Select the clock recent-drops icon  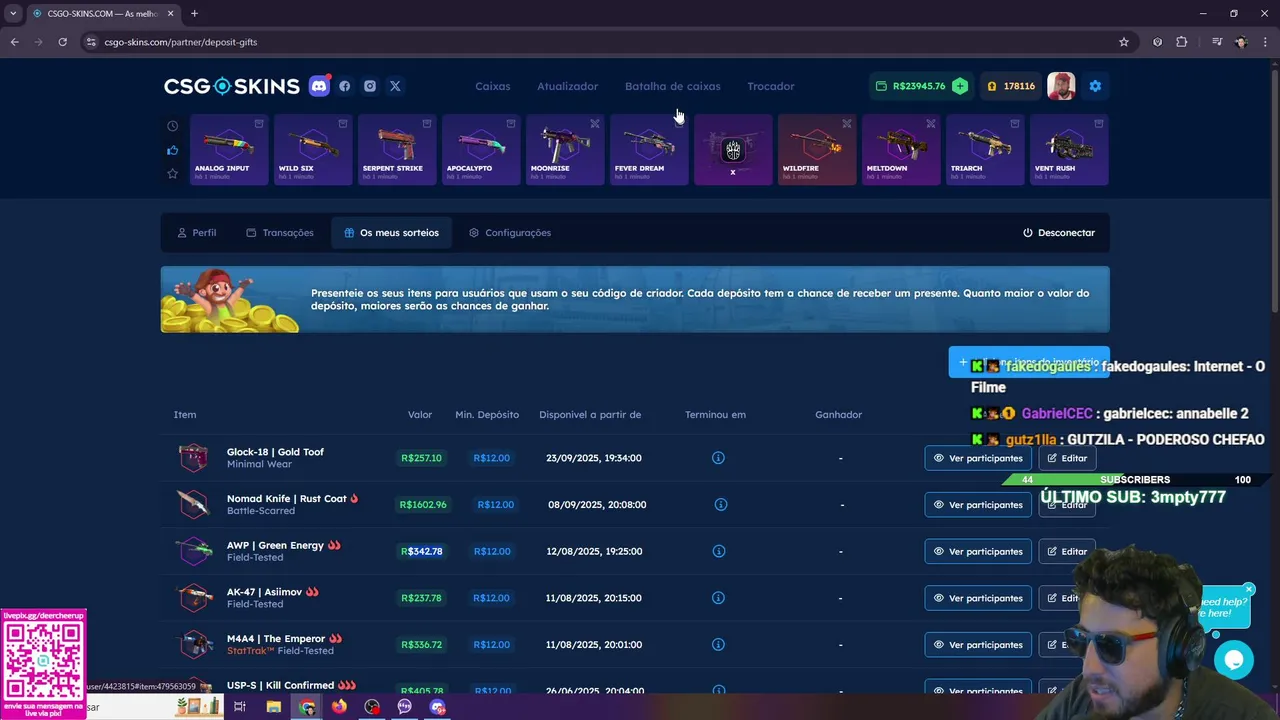172,126
